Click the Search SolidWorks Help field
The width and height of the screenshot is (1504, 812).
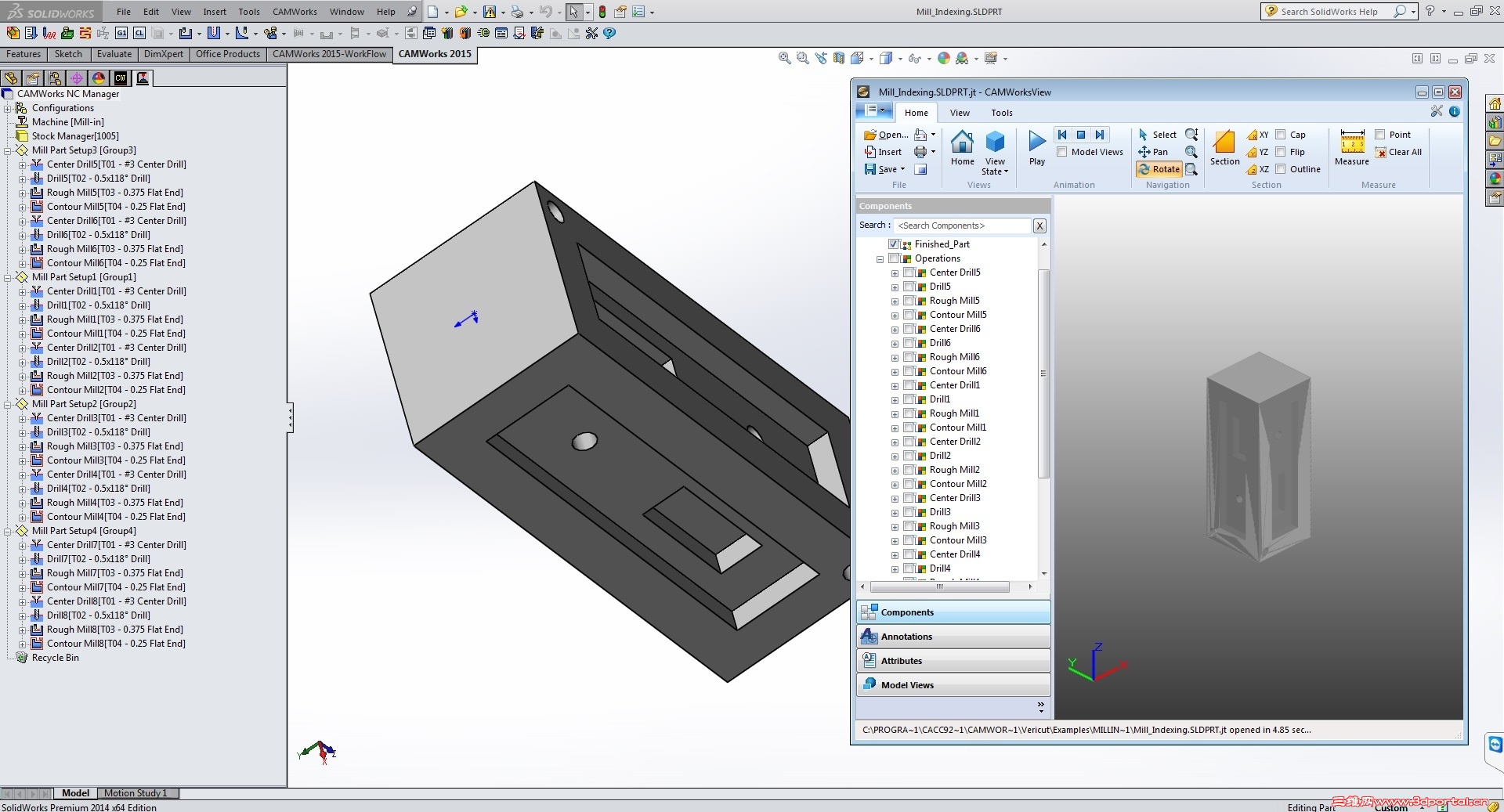tap(1338, 12)
